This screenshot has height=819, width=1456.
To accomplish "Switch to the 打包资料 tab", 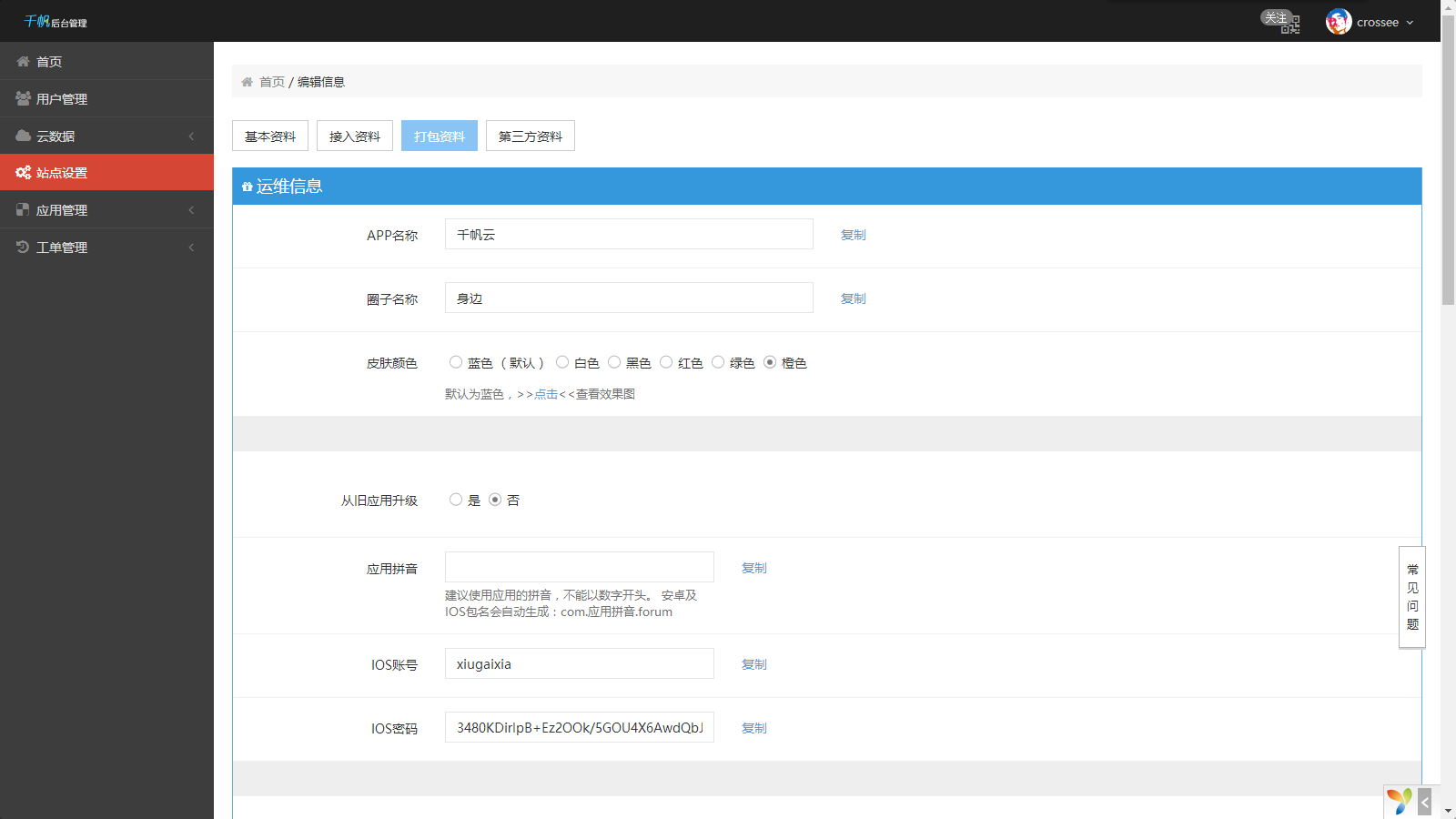I will [440, 136].
